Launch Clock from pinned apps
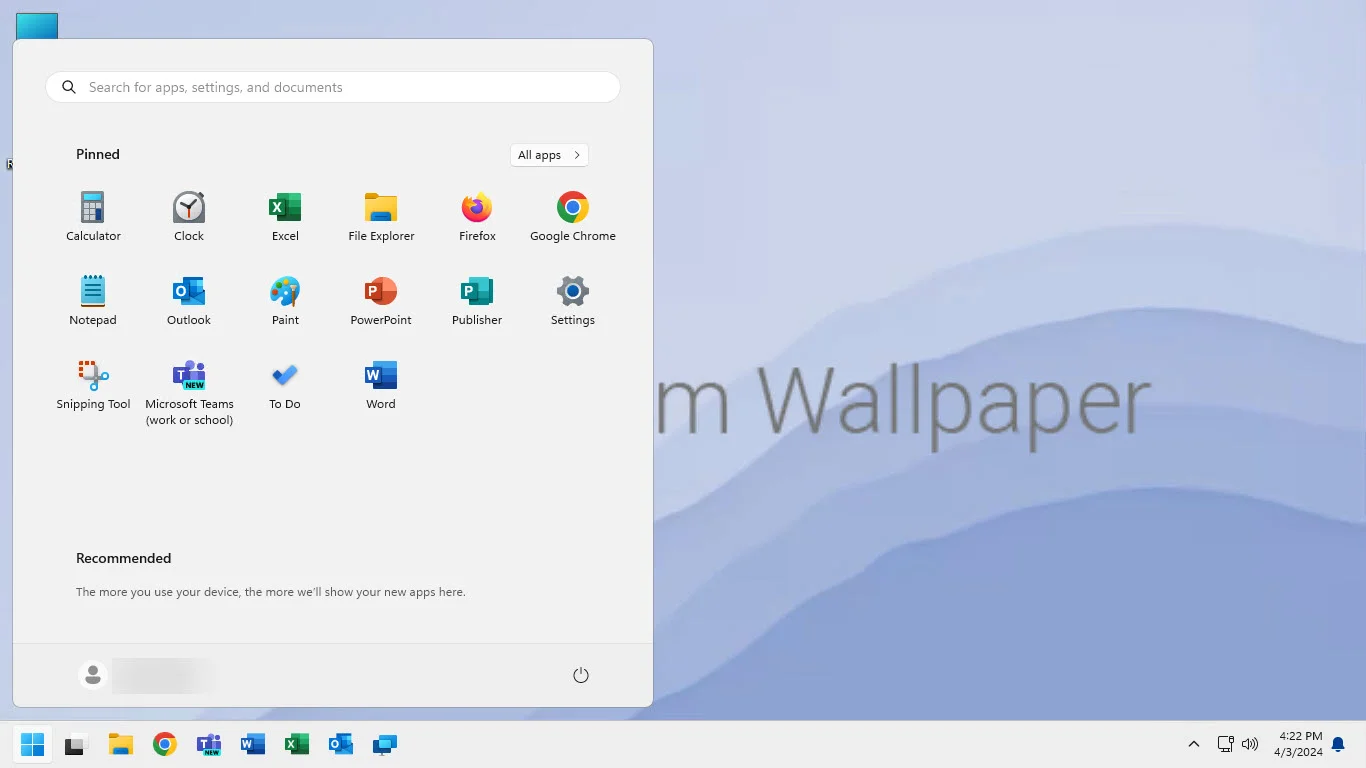Screen dimensions: 1366x768 189,216
